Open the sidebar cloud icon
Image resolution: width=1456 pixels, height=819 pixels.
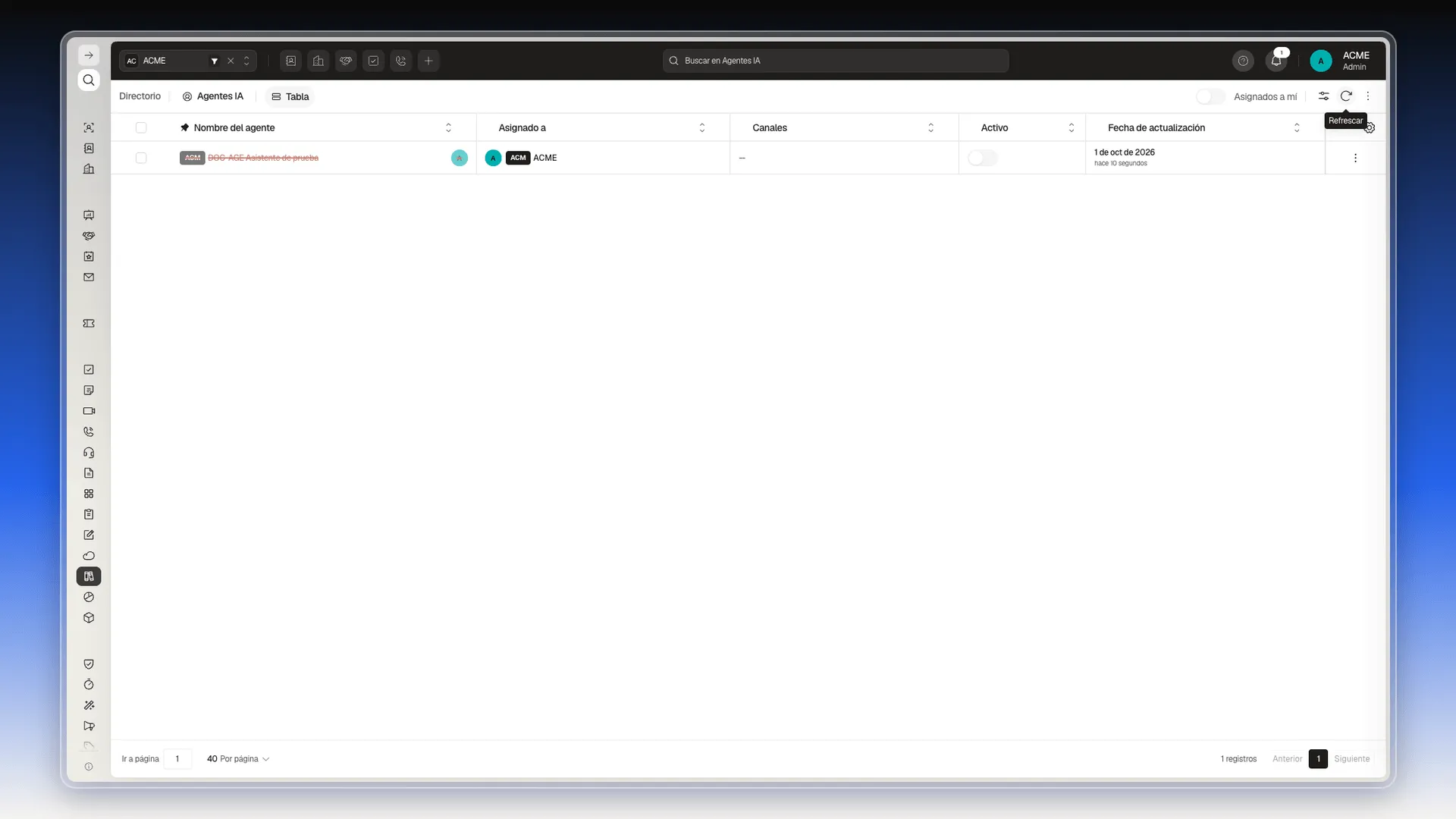click(x=89, y=556)
